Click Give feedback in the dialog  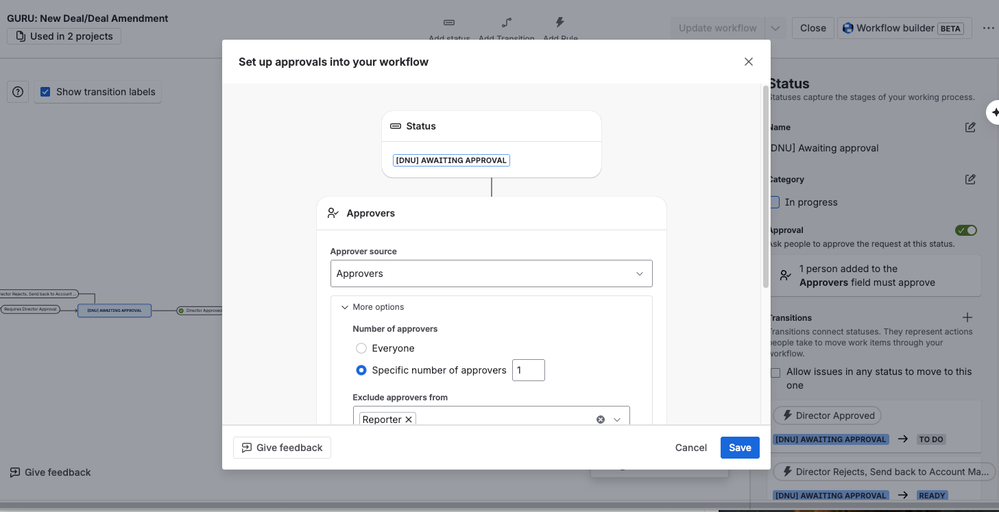point(282,448)
